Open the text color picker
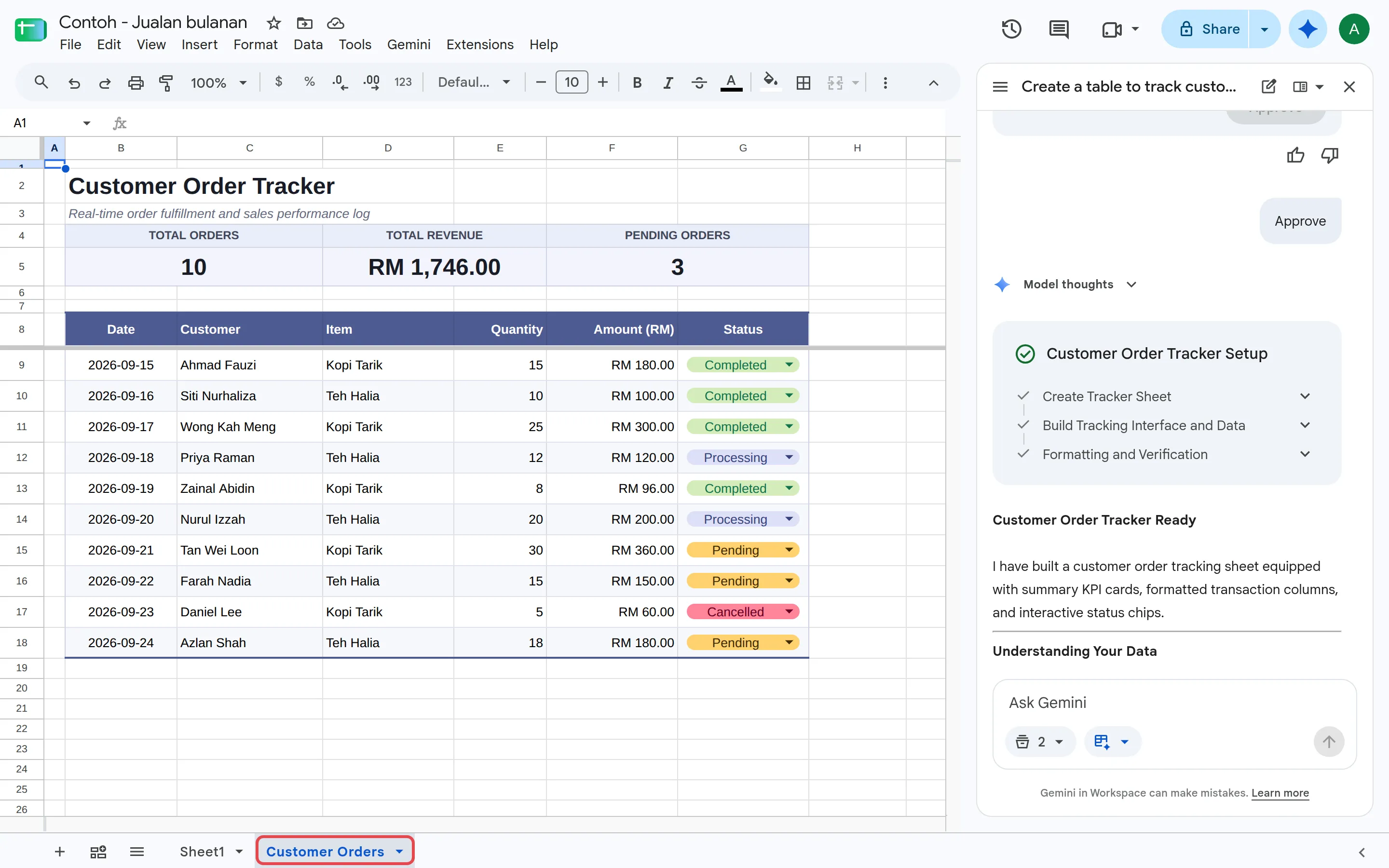This screenshot has width=1389, height=868. point(731,82)
